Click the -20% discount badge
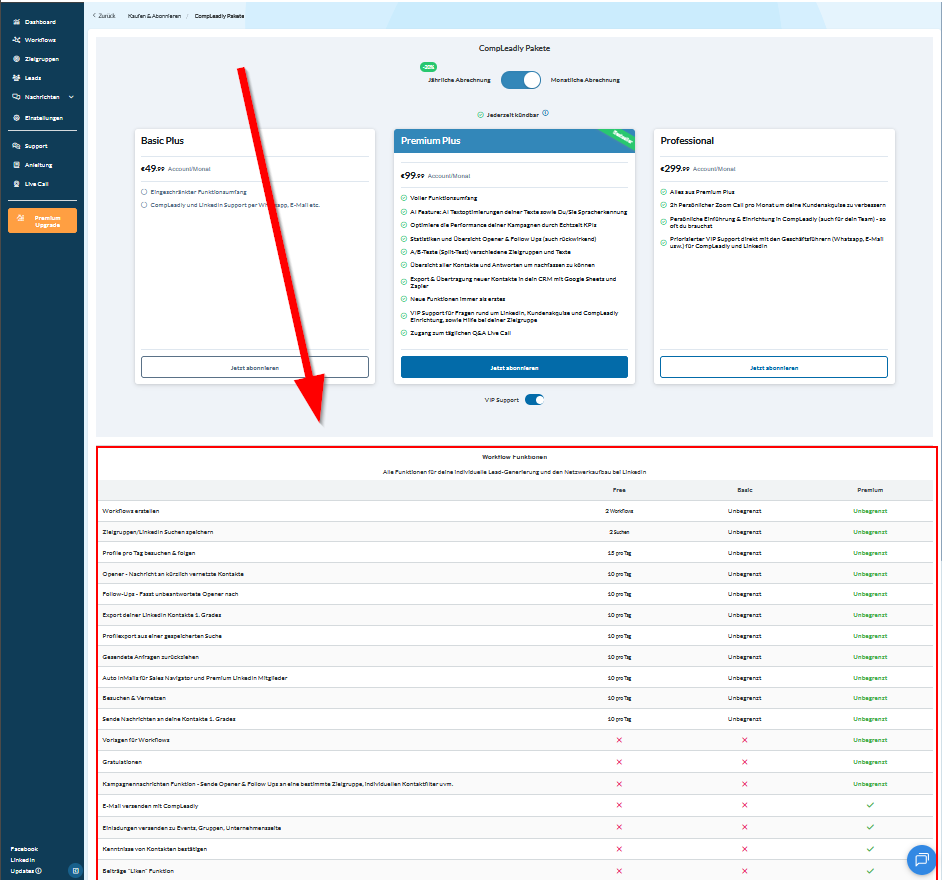The image size is (942, 880). point(428,67)
